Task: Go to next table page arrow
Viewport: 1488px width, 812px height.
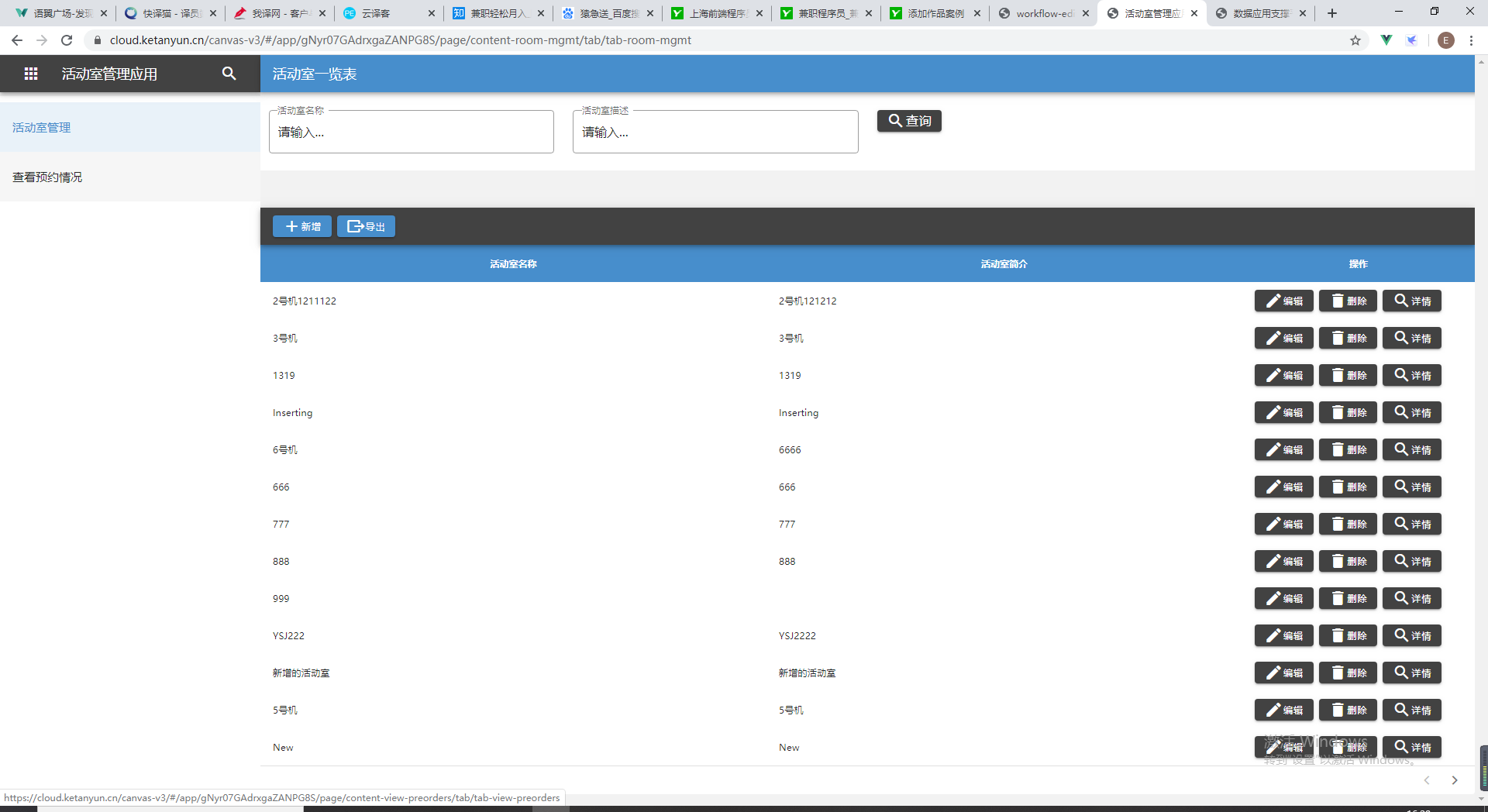Action: (x=1455, y=780)
